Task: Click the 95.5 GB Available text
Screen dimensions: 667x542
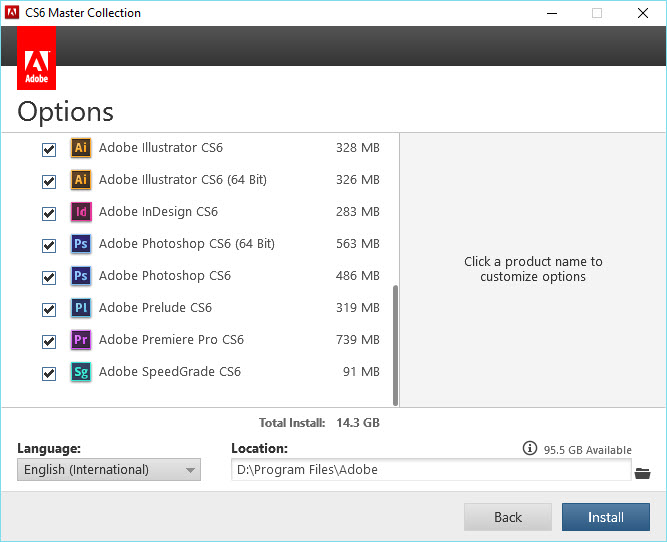Action: (587, 450)
